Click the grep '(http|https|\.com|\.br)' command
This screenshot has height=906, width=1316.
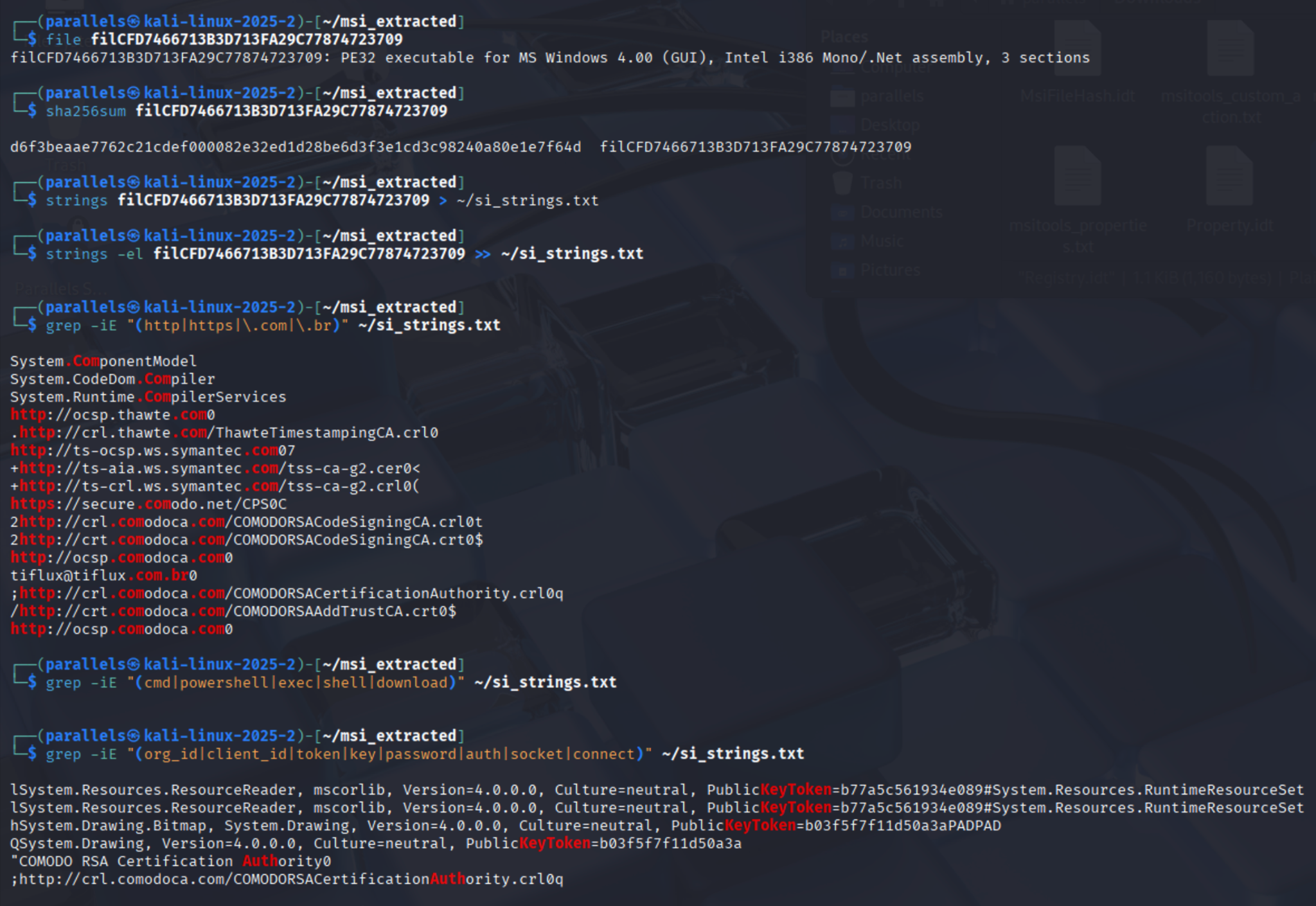pyautogui.click(x=273, y=325)
